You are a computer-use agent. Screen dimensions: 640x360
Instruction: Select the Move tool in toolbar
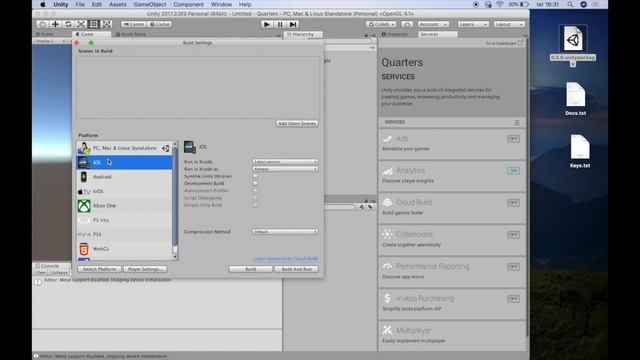point(55,24)
